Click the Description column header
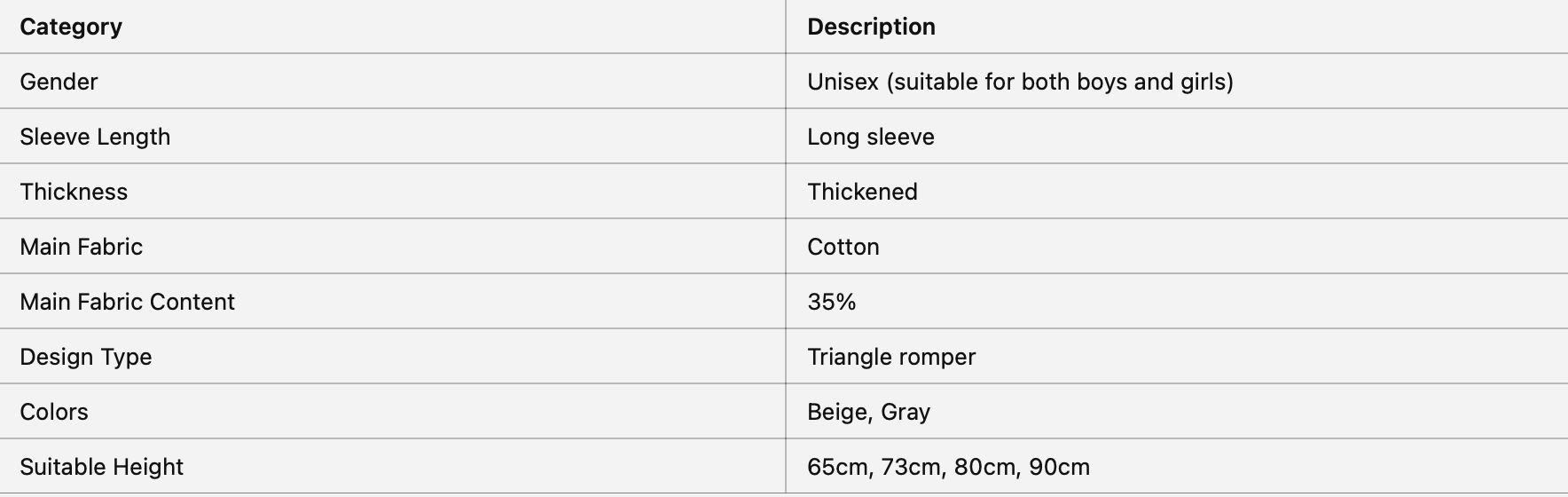Image resolution: width=1568 pixels, height=497 pixels. (x=871, y=27)
